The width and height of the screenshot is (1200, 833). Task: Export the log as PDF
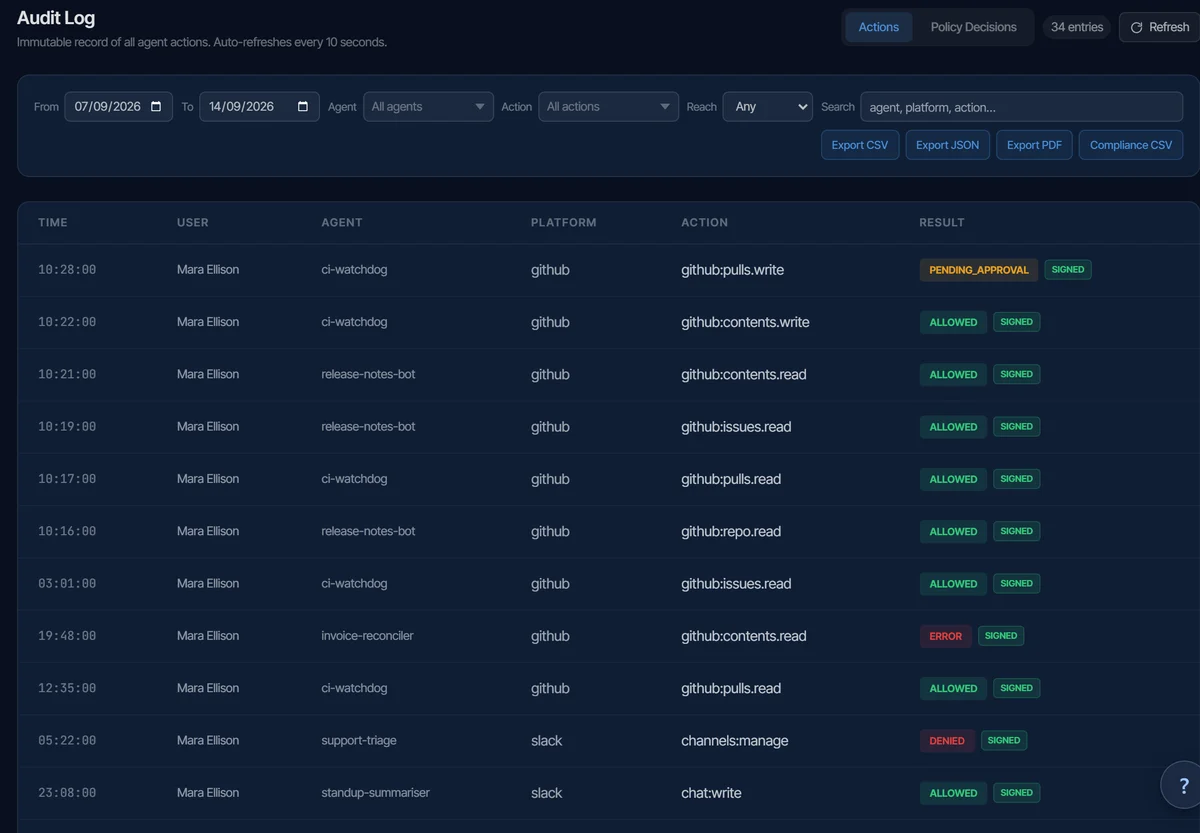pyautogui.click(x=1034, y=145)
